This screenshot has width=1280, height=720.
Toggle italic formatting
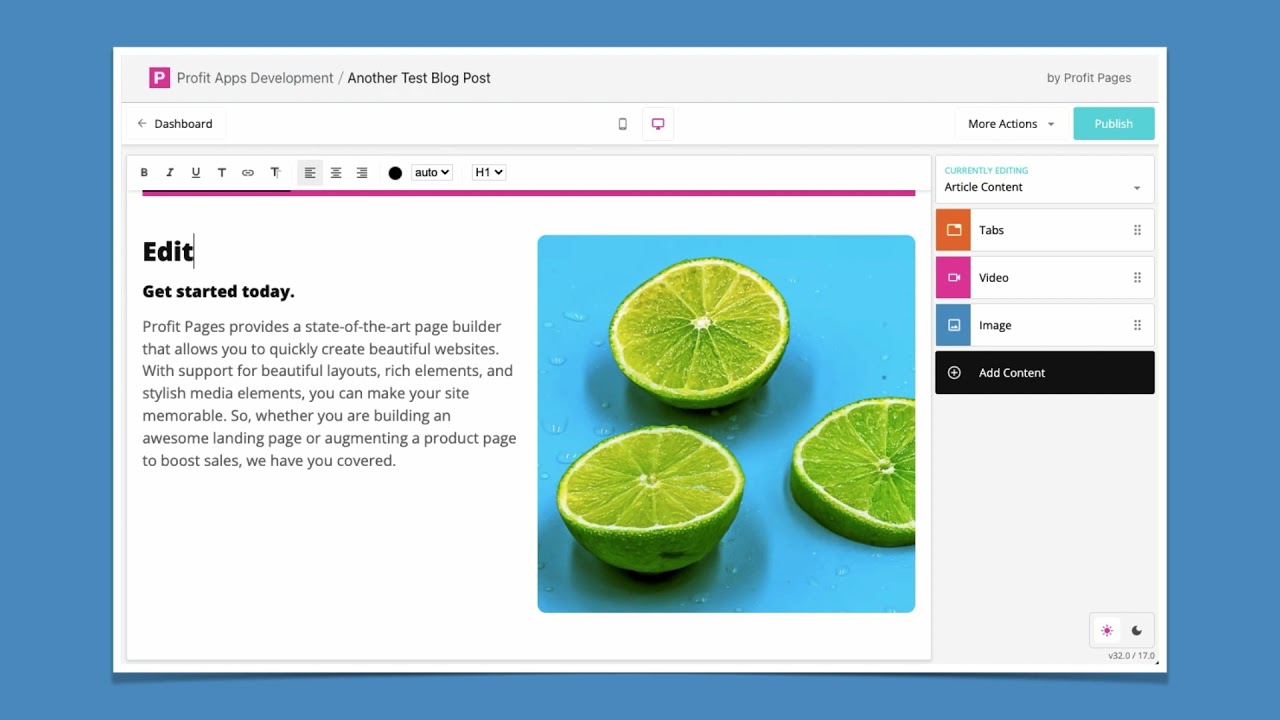[x=170, y=173]
